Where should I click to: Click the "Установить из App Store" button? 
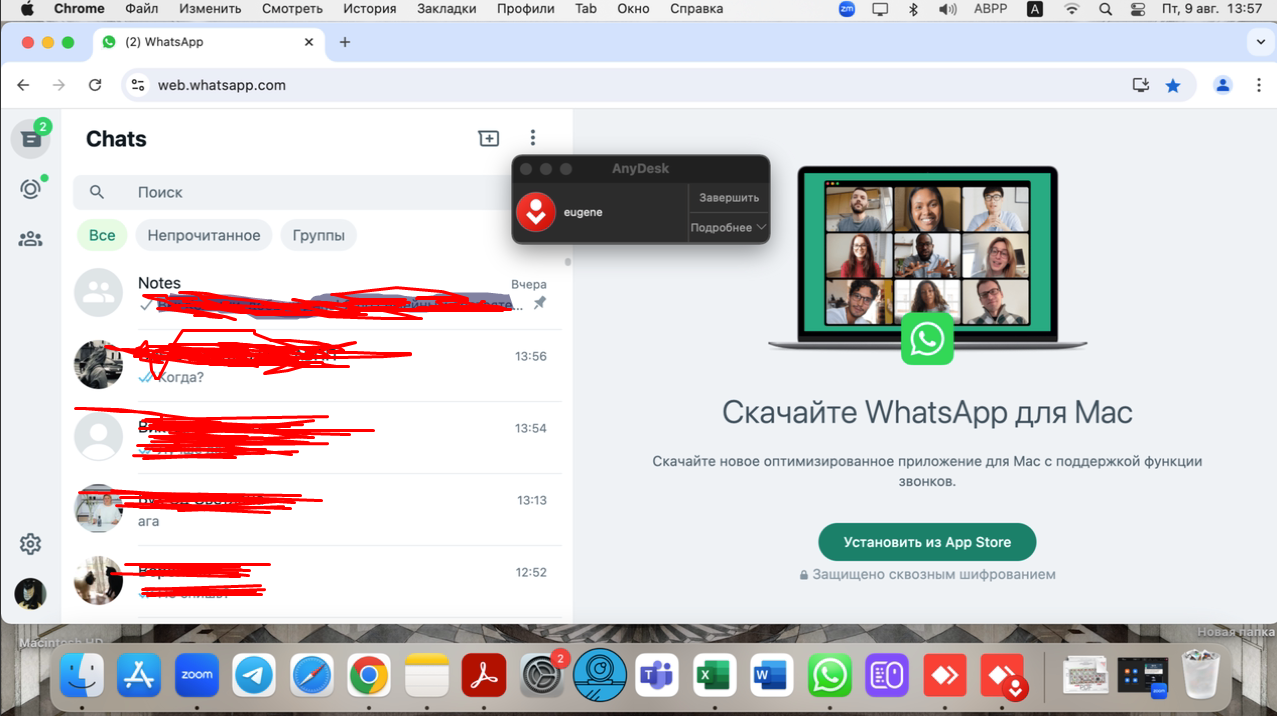(x=927, y=542)
